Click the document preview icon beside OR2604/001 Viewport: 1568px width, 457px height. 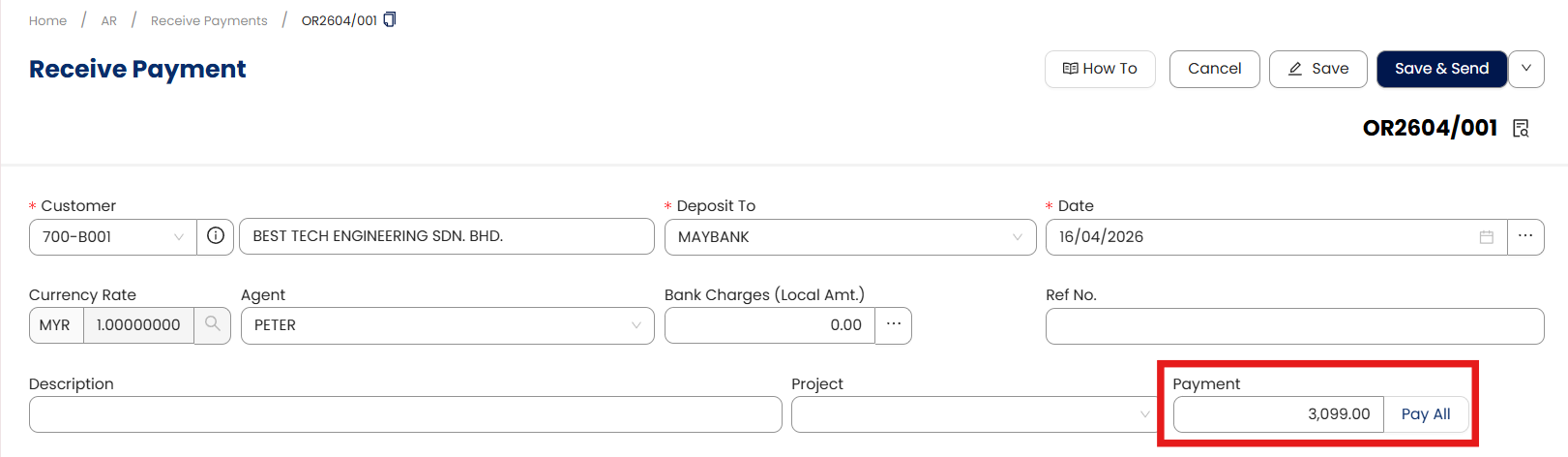pyautogui.click(x=1521, y=129)
